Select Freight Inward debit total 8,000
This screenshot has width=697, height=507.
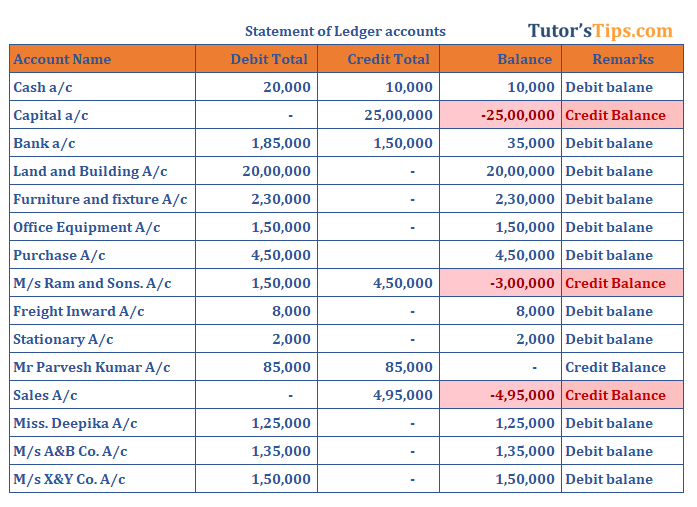(256, 311)
